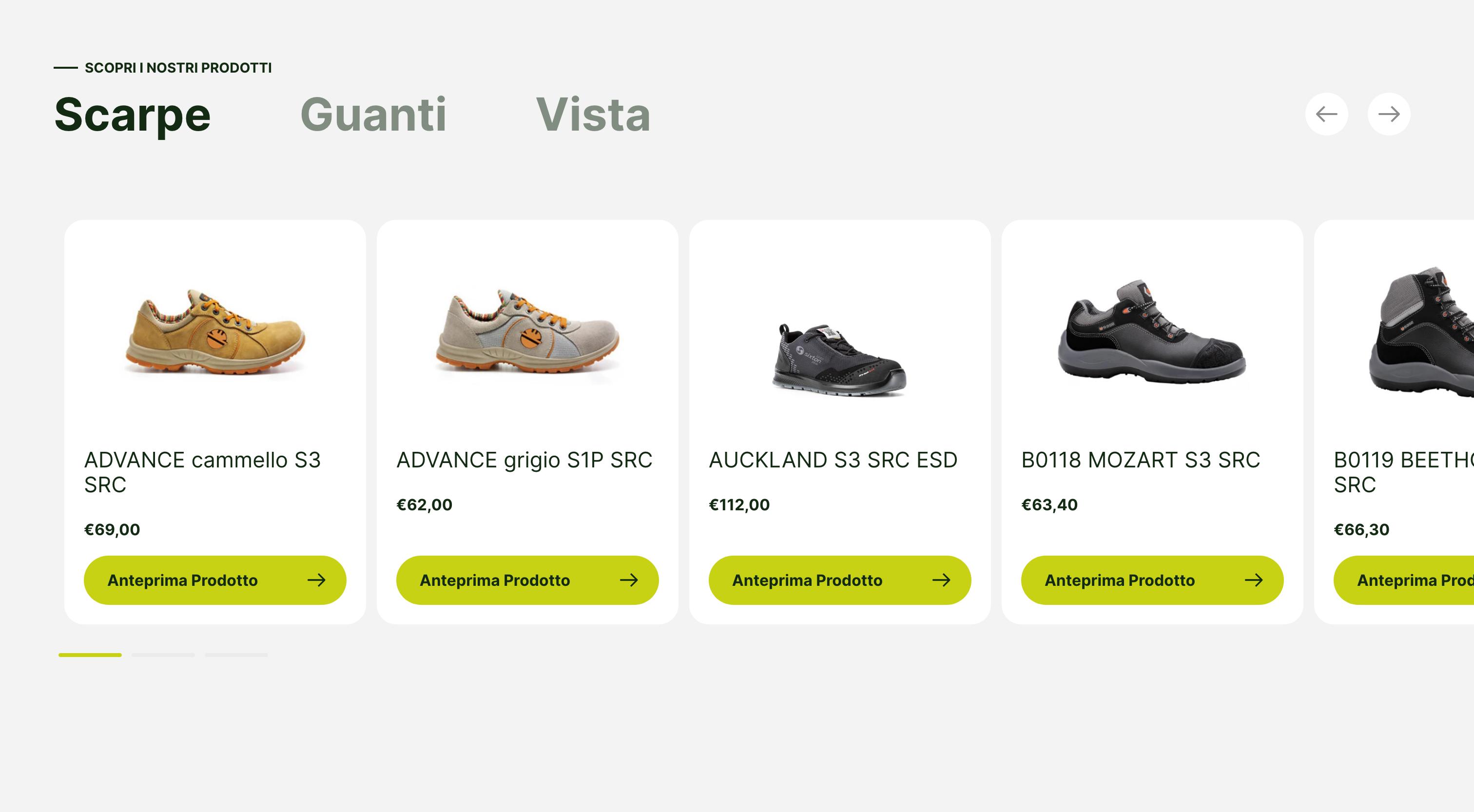
Task: Click the previous carousel arrow icon
Action: [1326, 114]
